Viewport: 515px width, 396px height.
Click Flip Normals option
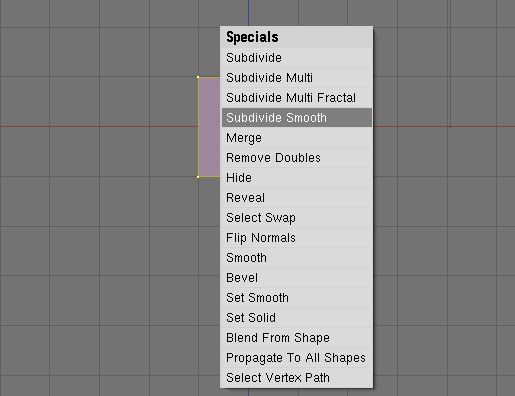tap(297, 238)
